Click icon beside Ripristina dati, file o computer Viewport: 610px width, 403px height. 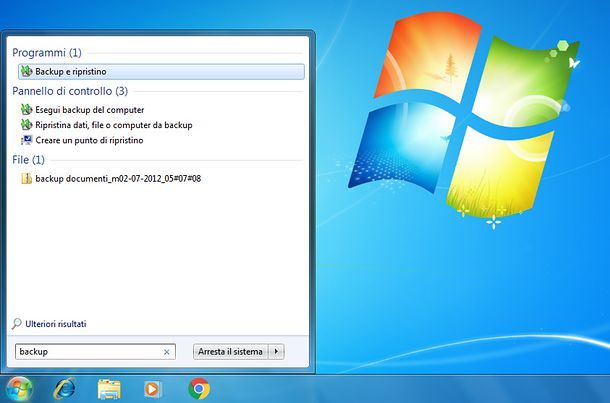[x=26, y=125]
